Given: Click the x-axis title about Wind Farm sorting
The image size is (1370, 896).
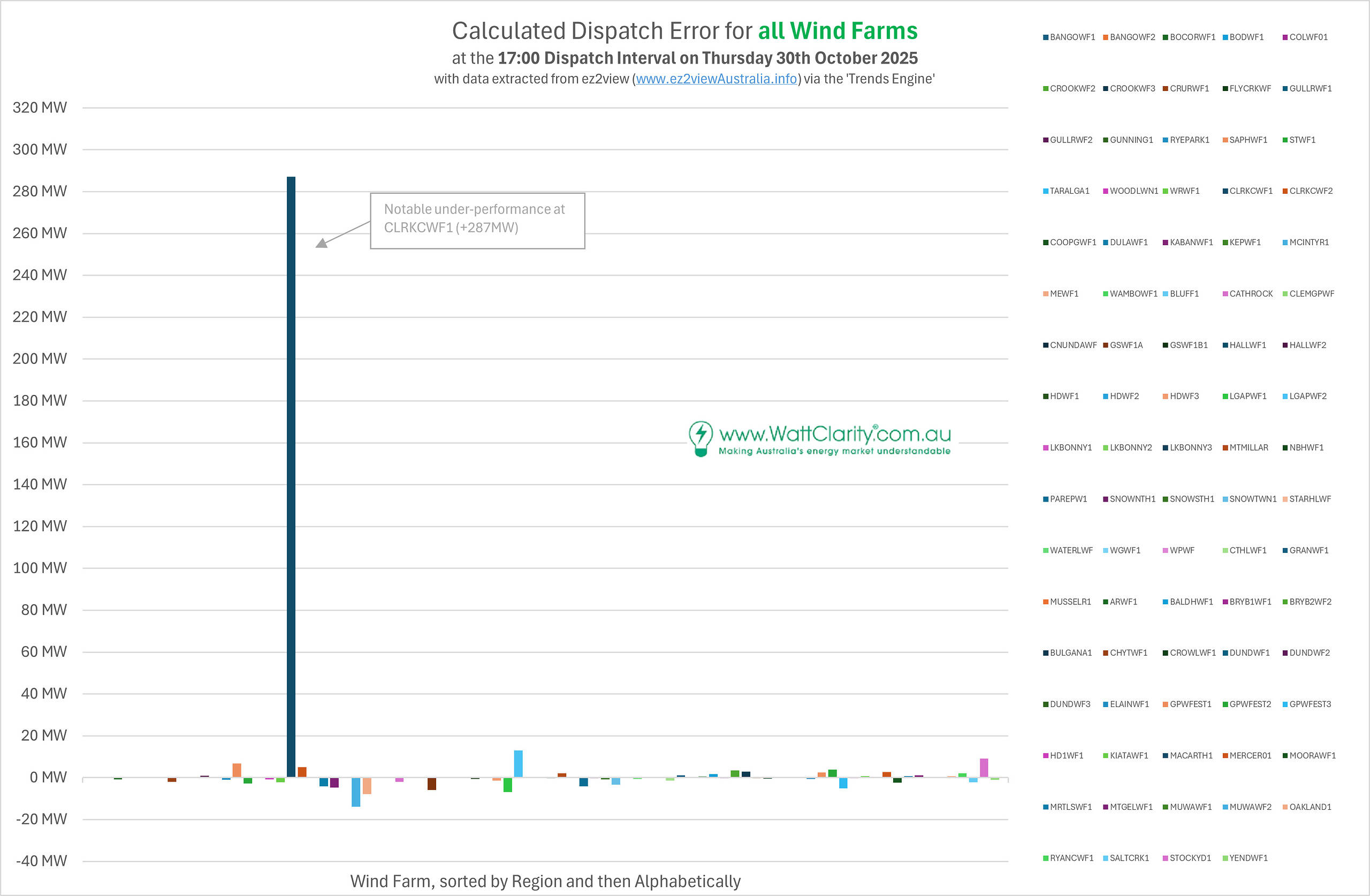Looking at the screenshot, I should pyautogui.click(x=545, y=881).
